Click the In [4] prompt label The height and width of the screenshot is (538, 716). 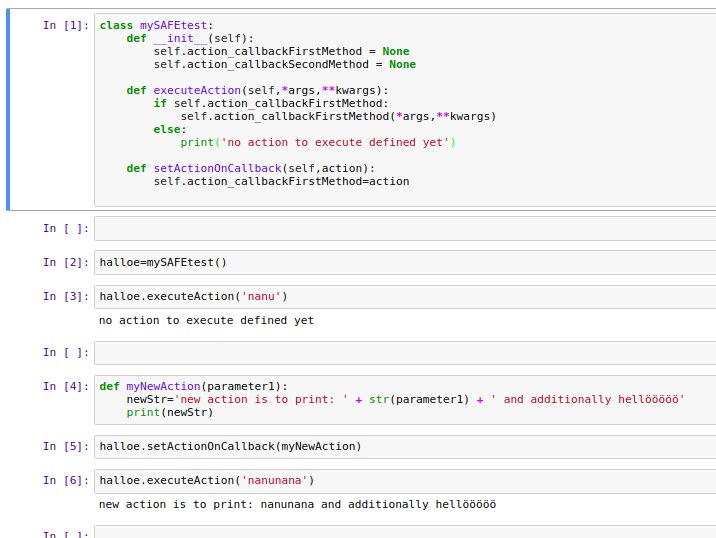[65, 386]
